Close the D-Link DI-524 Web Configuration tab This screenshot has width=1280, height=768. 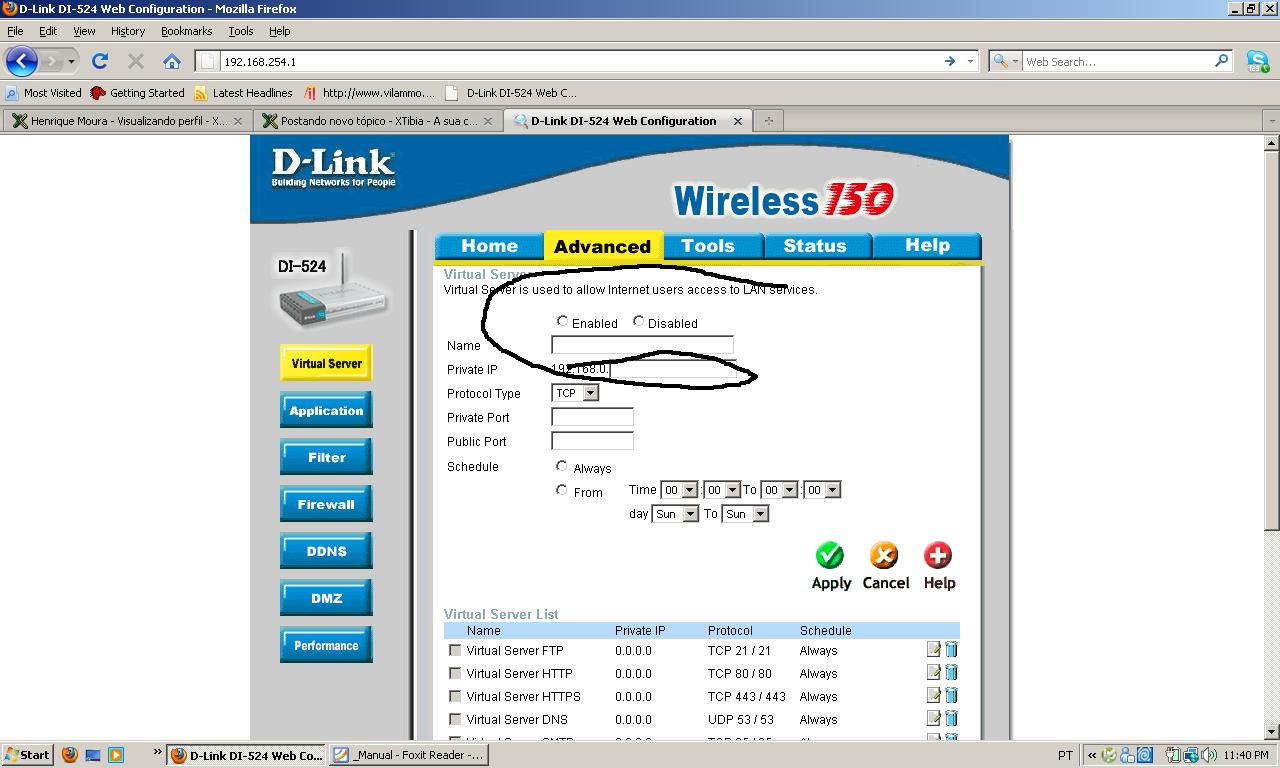738,121
